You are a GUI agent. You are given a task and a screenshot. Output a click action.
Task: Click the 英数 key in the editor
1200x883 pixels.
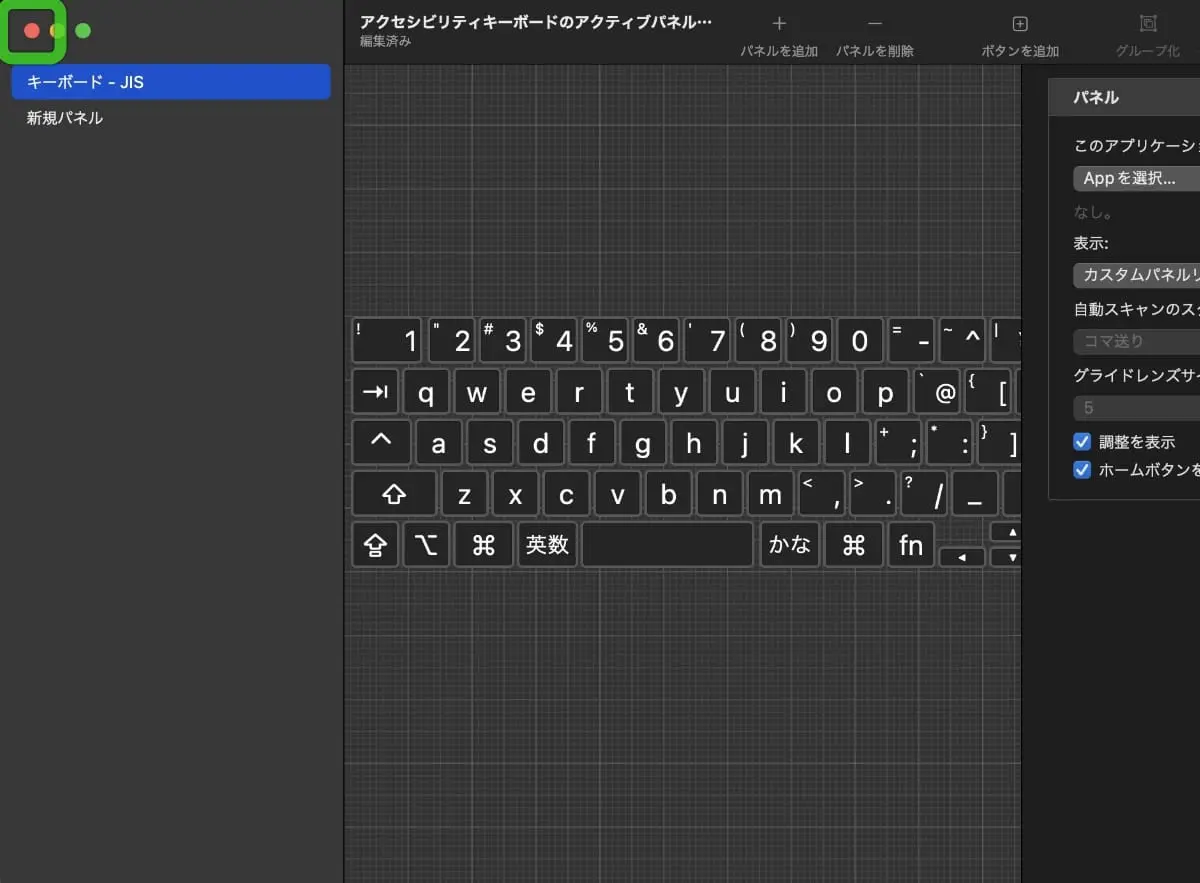click(x=547, y=545)
